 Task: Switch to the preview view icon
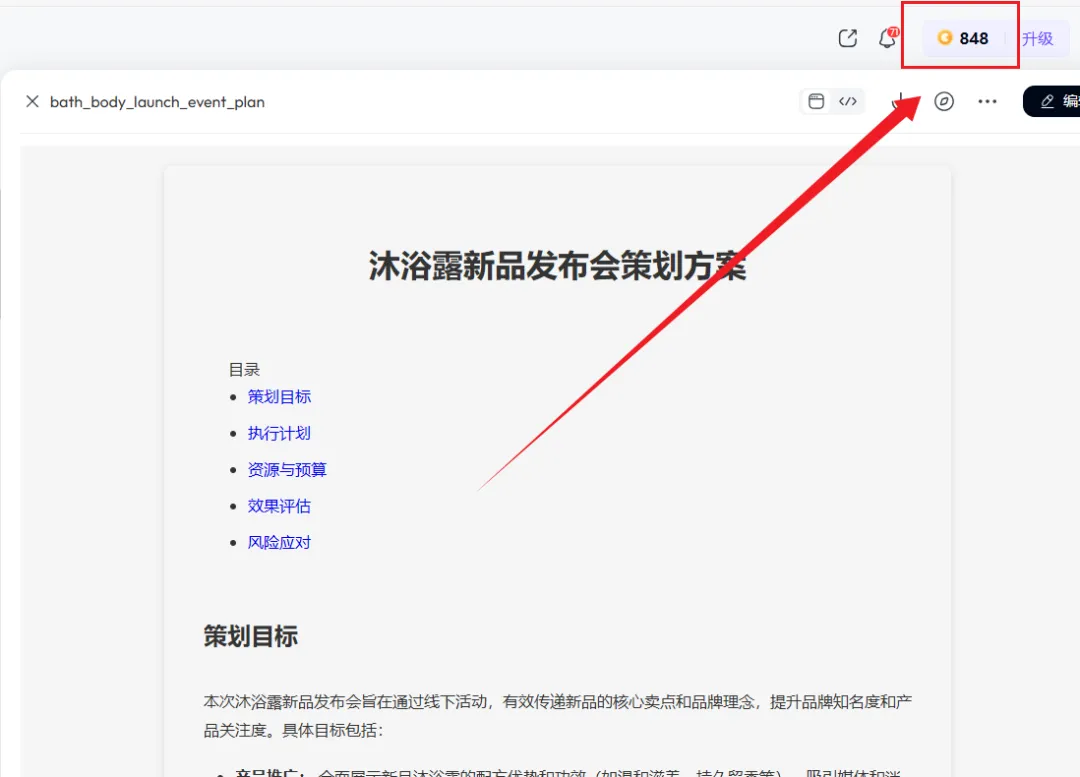pyautogui.click(x=816, y=101)
